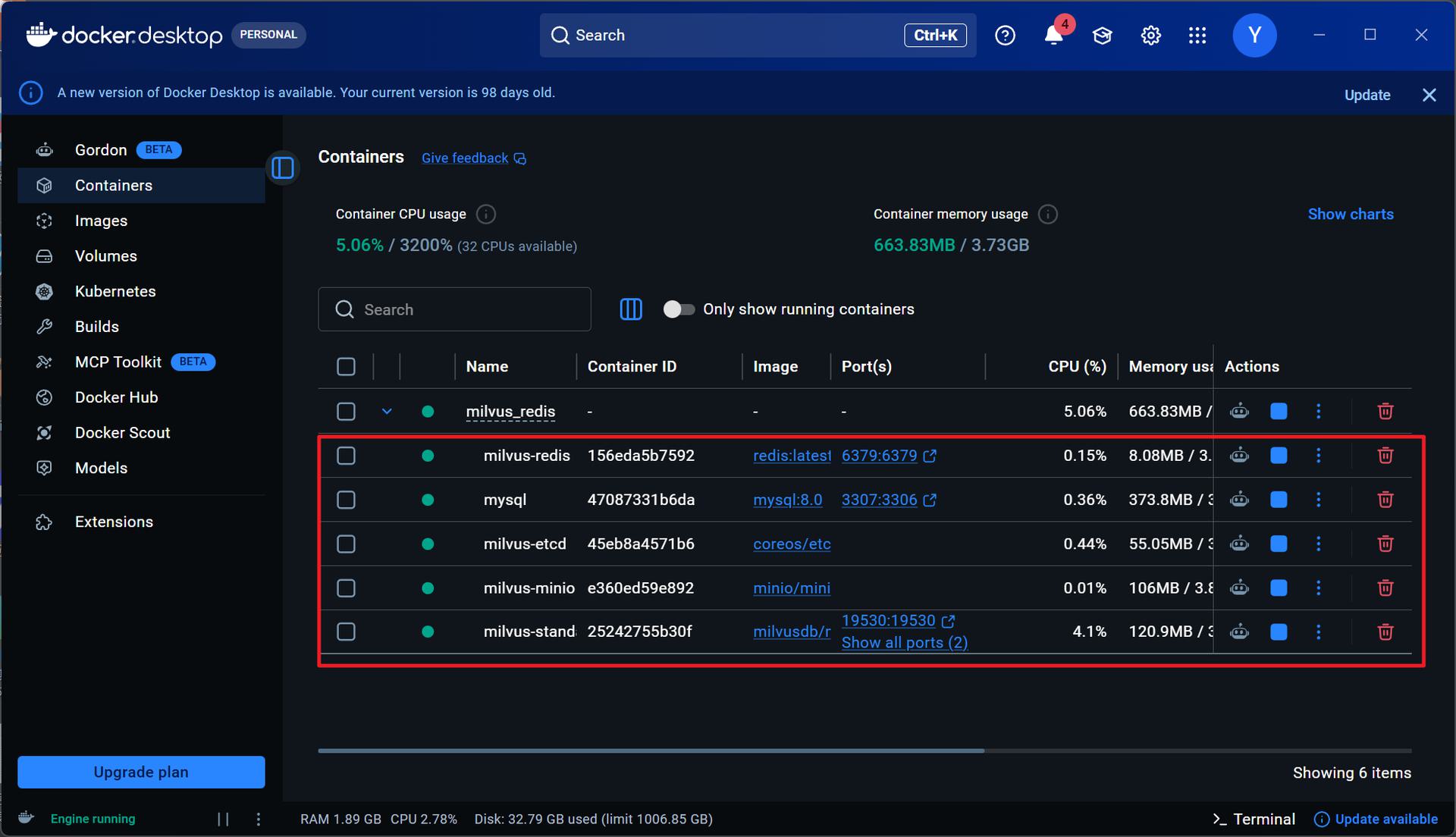Open more actions menu for mysql container

[x=1319, y=500]
